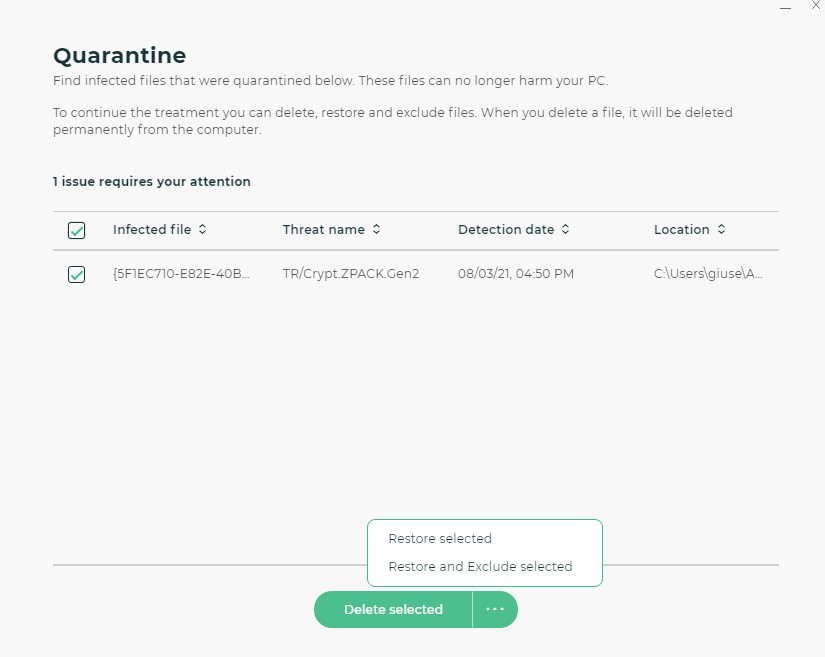Click the Location column header label
825x657 pixels.
[681, 230]
